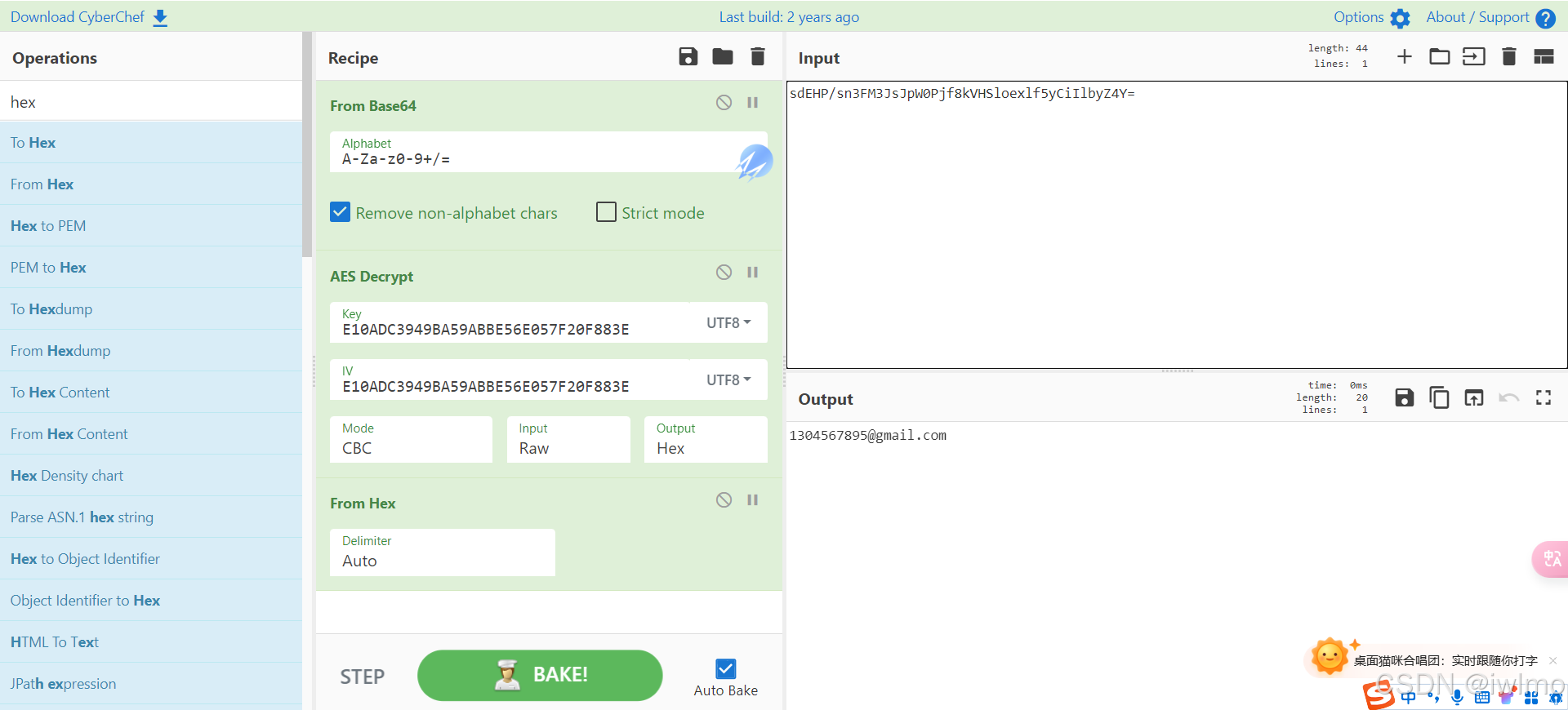Replace input with output

click(x=1474, y=397)
